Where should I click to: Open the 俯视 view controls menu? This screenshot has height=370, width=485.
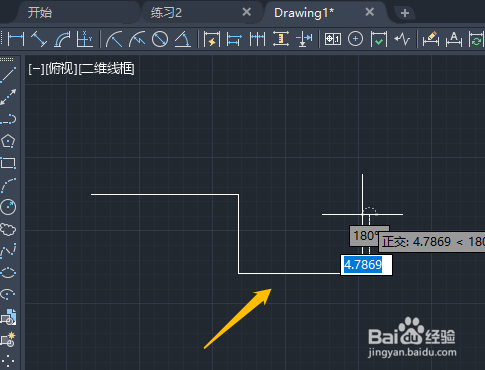(x=62, y=69)
